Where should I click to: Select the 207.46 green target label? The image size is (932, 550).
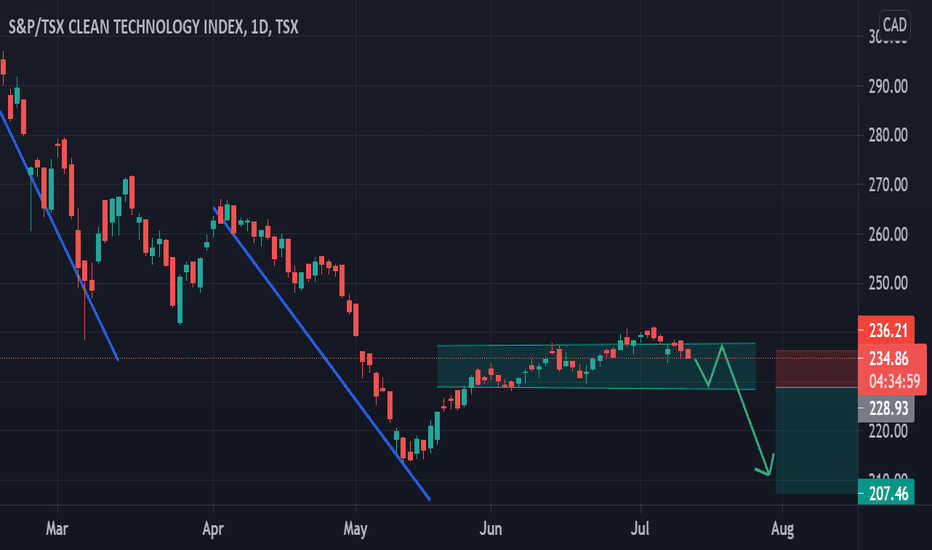(x=886, y=493)
